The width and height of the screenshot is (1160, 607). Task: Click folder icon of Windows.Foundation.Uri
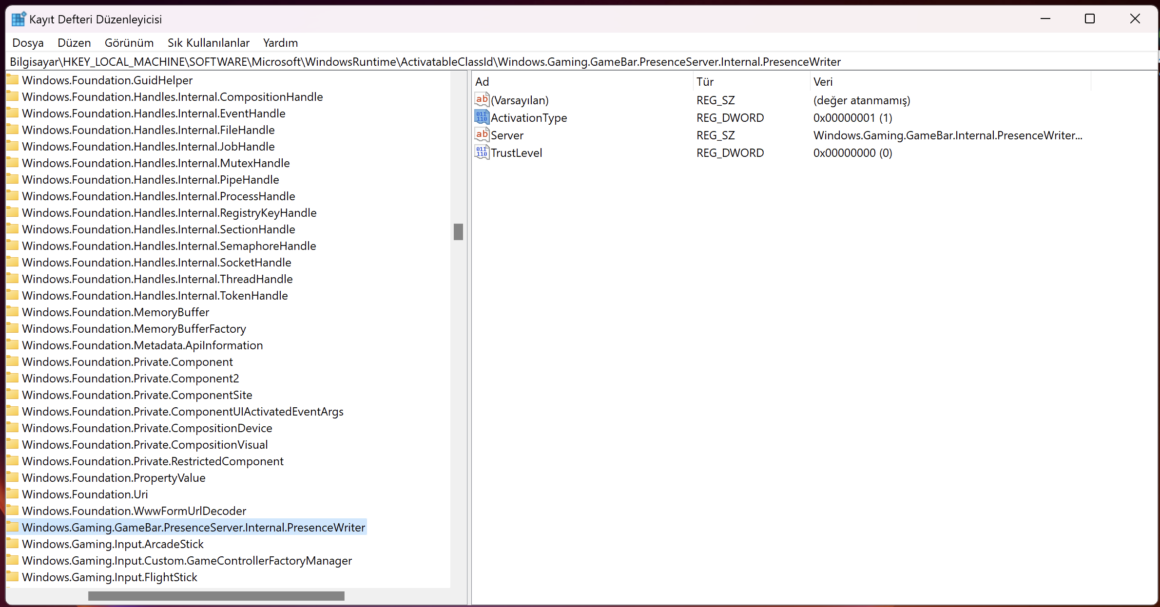(x=13, y=494)
